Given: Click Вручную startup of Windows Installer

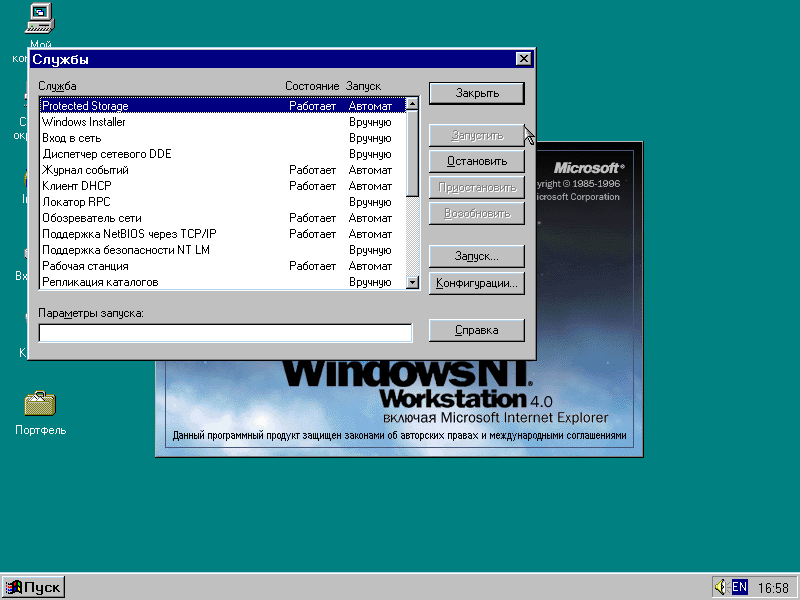Looking at the screenshot, I should pyautogui.click(x=370, y=122).
